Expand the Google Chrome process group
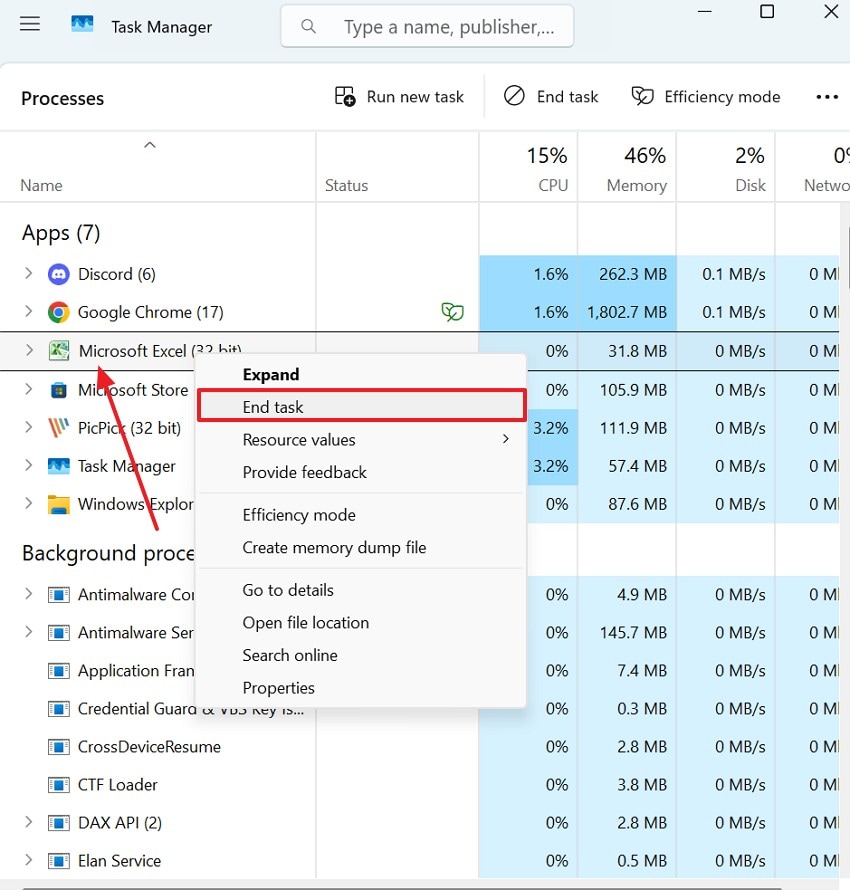The width and height of the screenshot is (850, 890). pos(26,311)
